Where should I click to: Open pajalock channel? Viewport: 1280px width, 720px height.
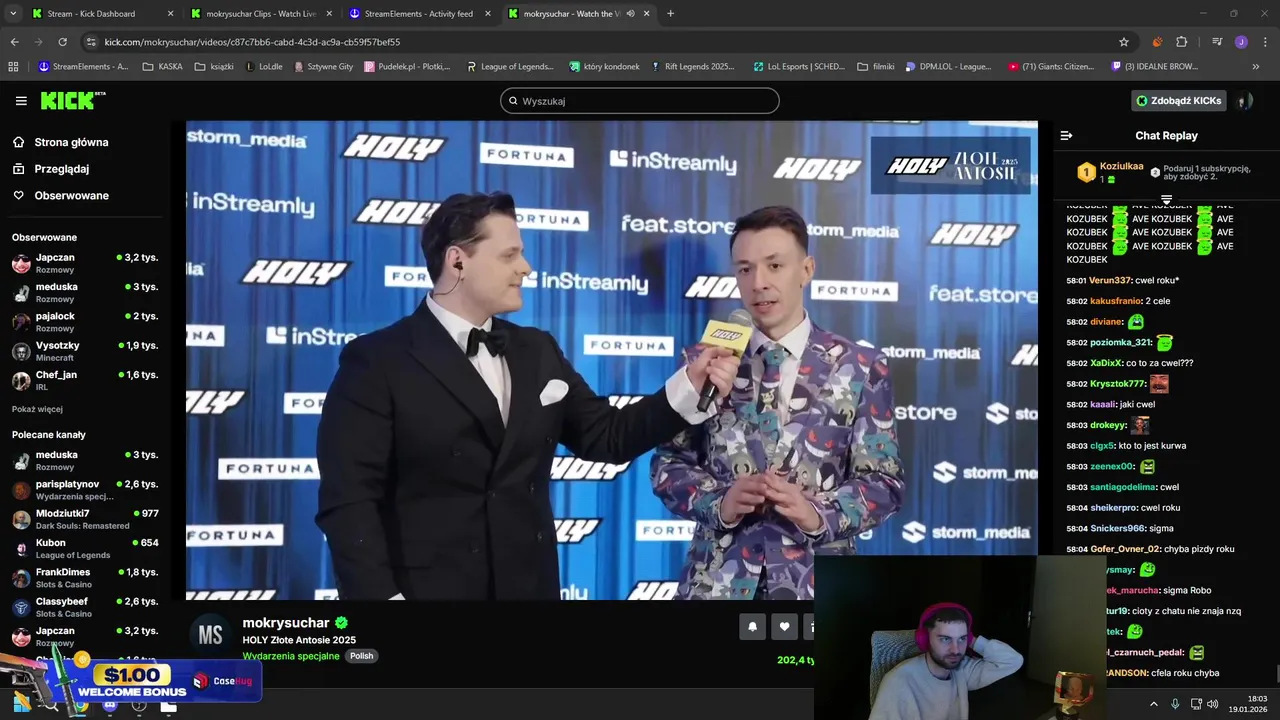(85, 321)
